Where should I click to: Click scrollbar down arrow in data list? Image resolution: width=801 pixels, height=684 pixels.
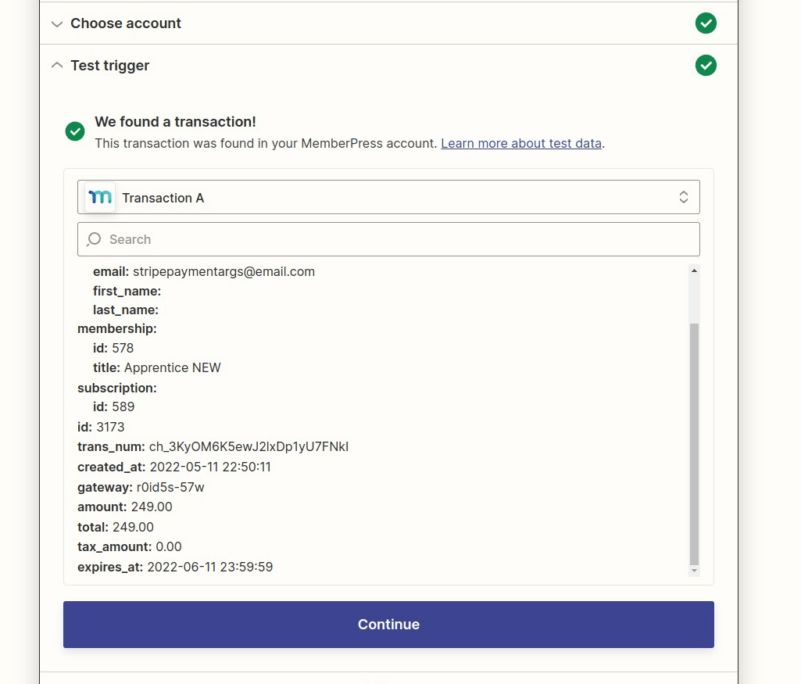click(694, 570)
